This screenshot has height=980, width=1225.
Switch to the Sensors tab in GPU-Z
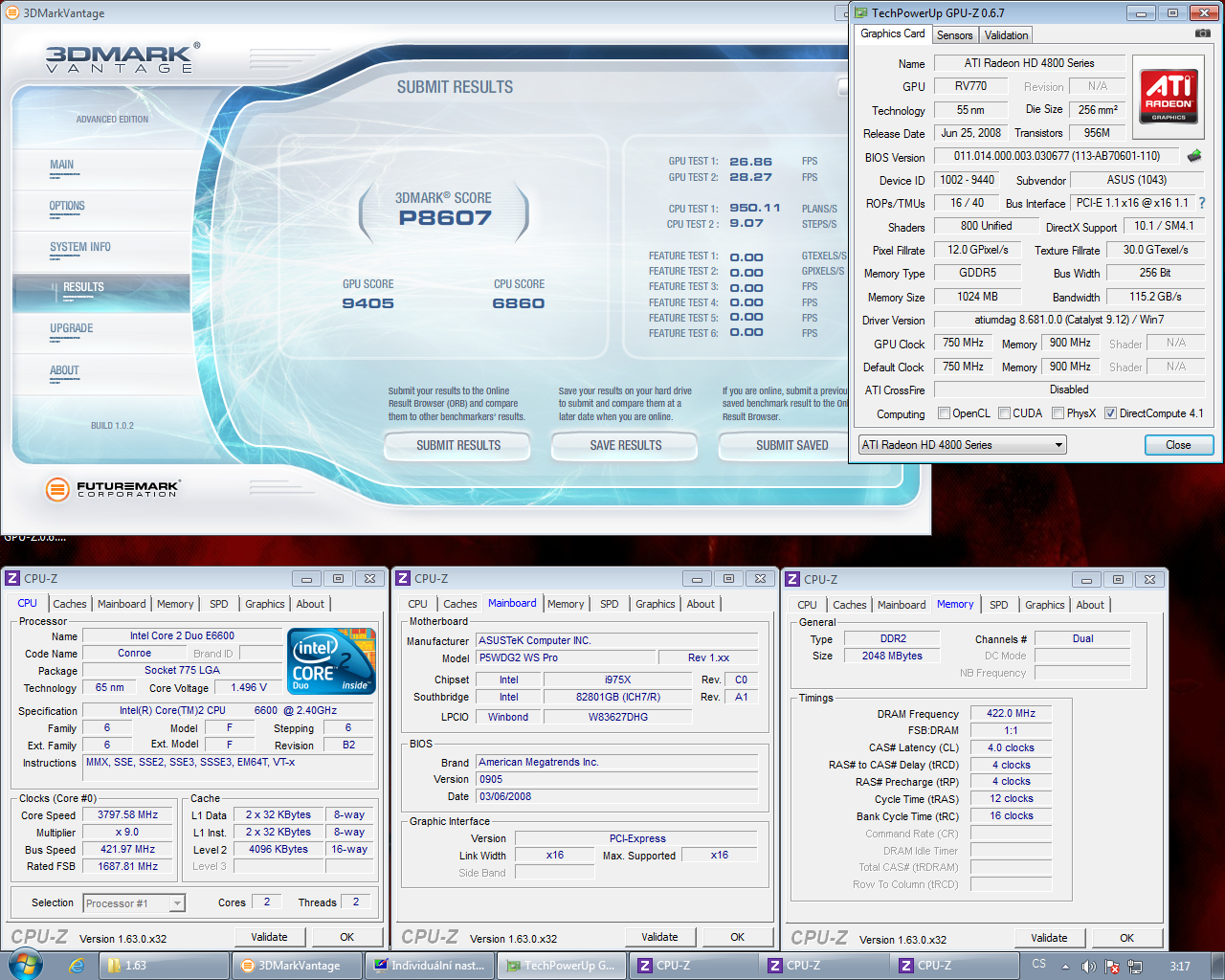coord(954,35)
